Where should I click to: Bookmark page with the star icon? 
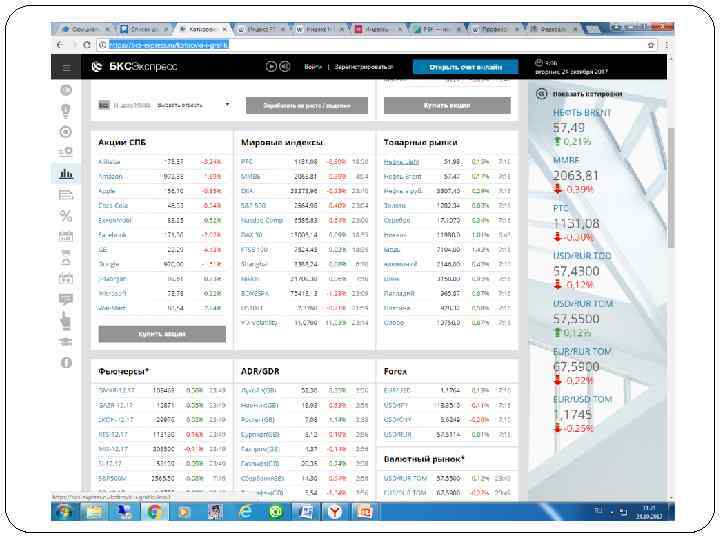point(651,45)
